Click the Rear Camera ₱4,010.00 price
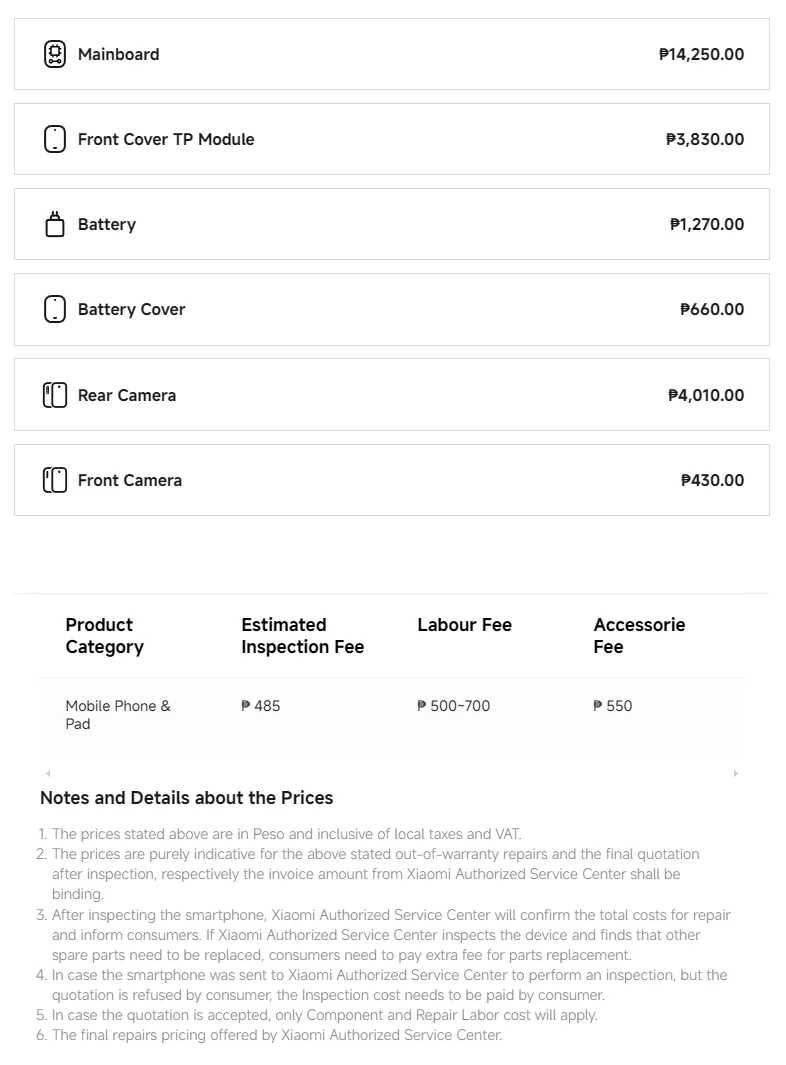The height and width of the screenshot is (1065, 786). pyautogui.click(x=706, y=395)
